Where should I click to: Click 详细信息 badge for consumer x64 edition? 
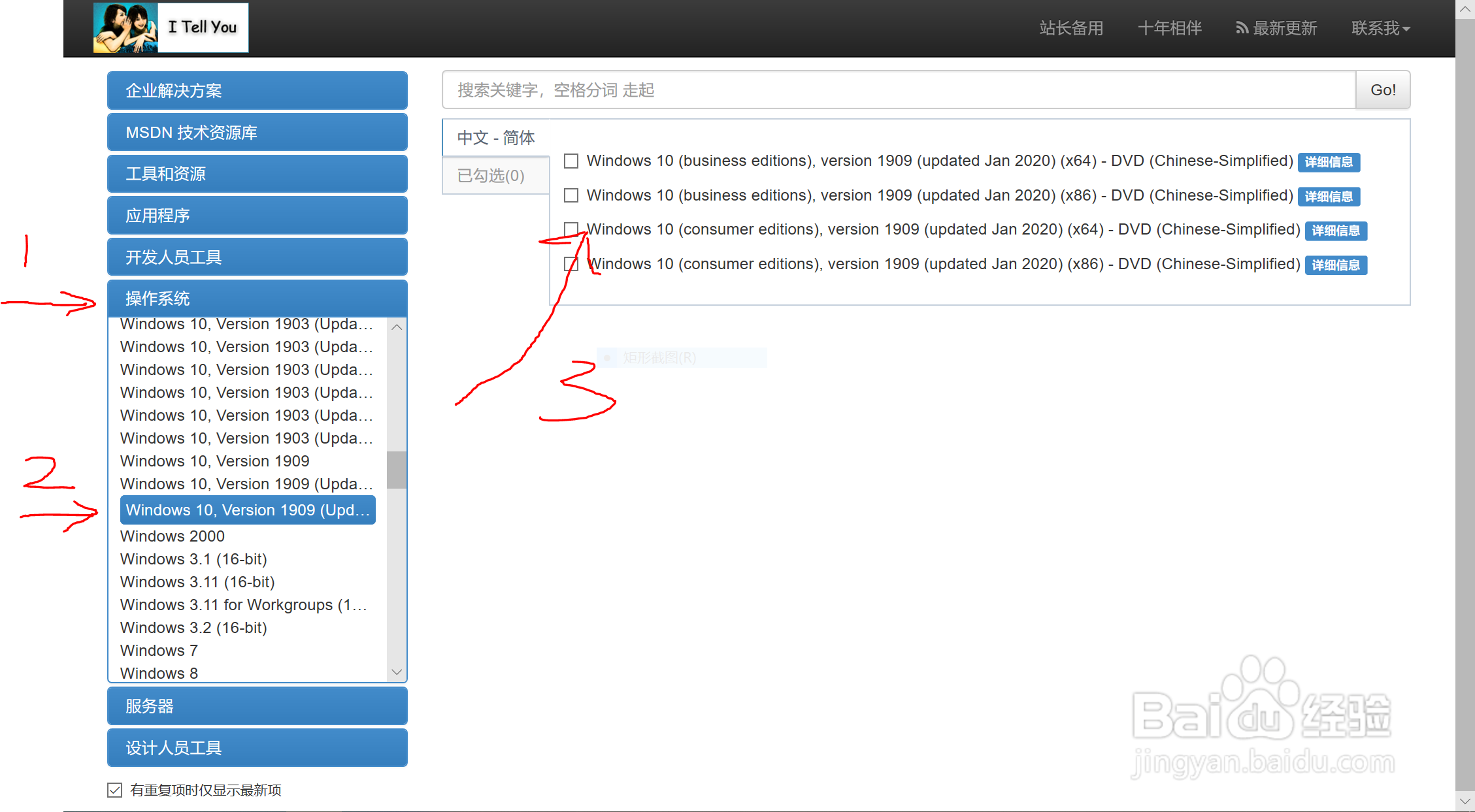pos(1336,231)
